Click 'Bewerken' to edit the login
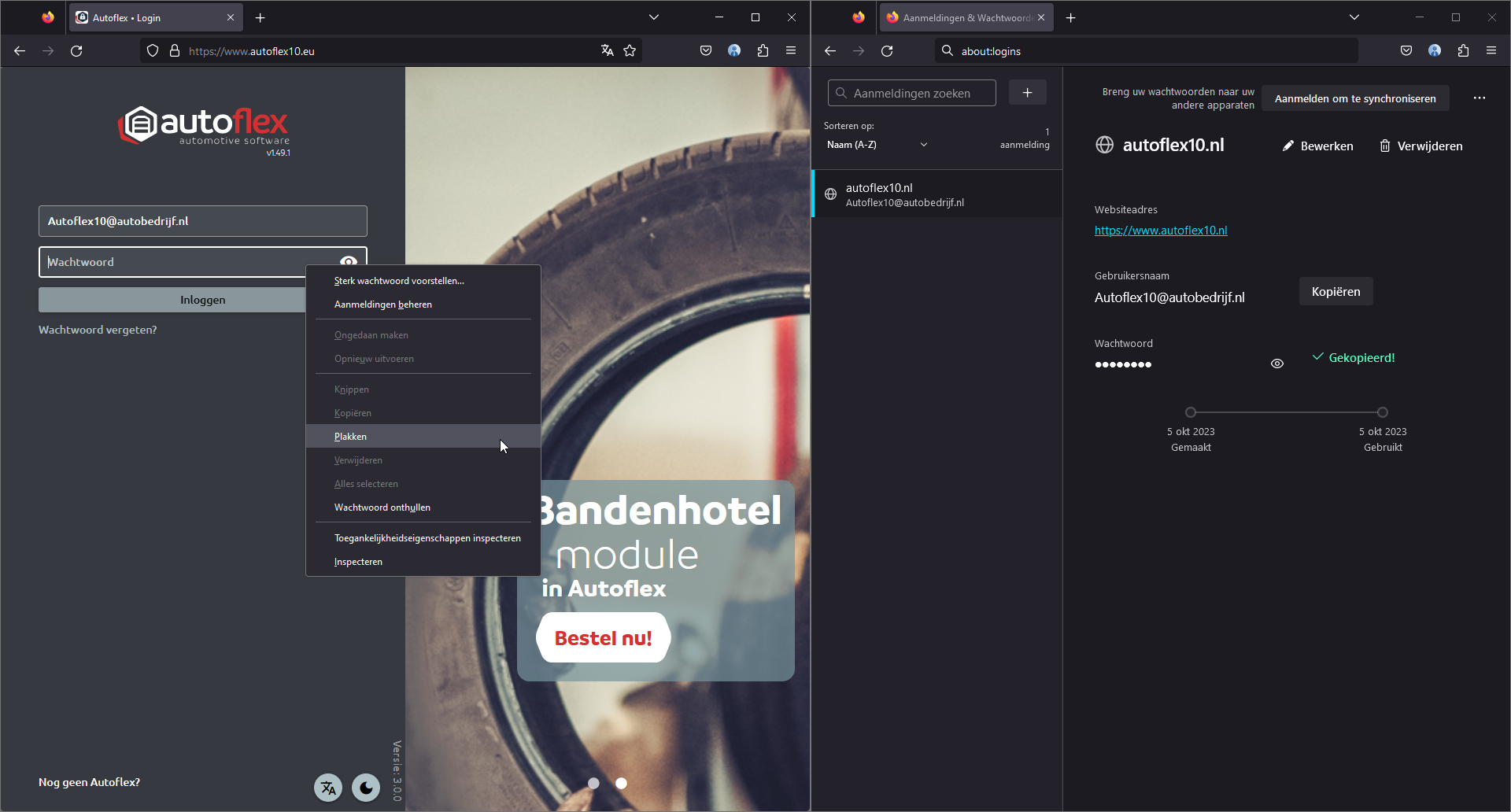This screenshot has width=1511, height=812. [1318, 146]
